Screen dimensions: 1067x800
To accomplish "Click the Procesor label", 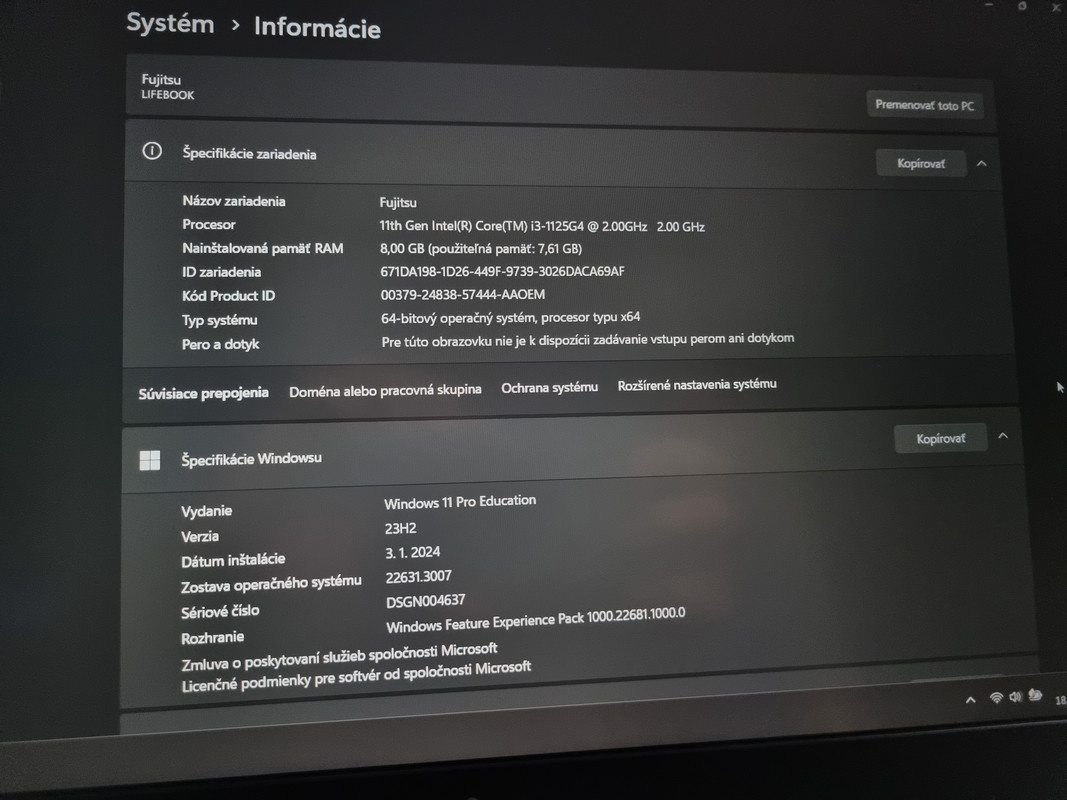I will pyautogui.click(x=209, y=224).
